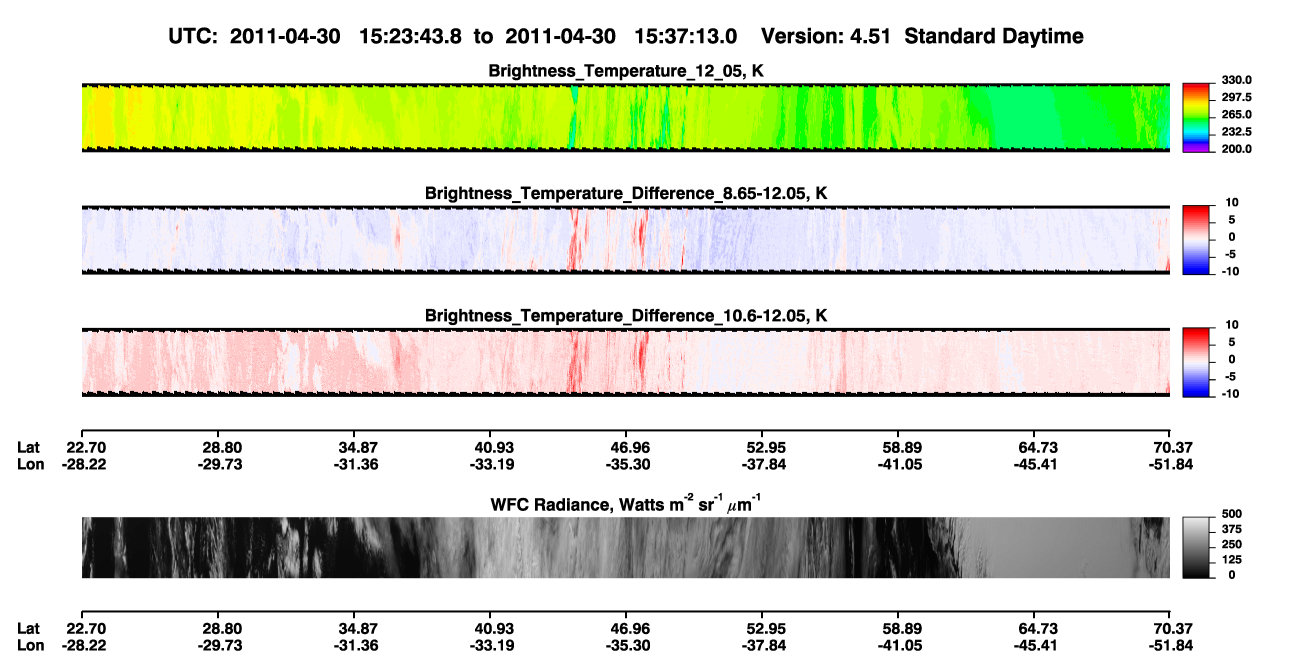The height and width of the screenshot is (667, 1300).
Task: Click the 'Lat' label on the axis below the WFC strip
Action: (x=29, y=628)
